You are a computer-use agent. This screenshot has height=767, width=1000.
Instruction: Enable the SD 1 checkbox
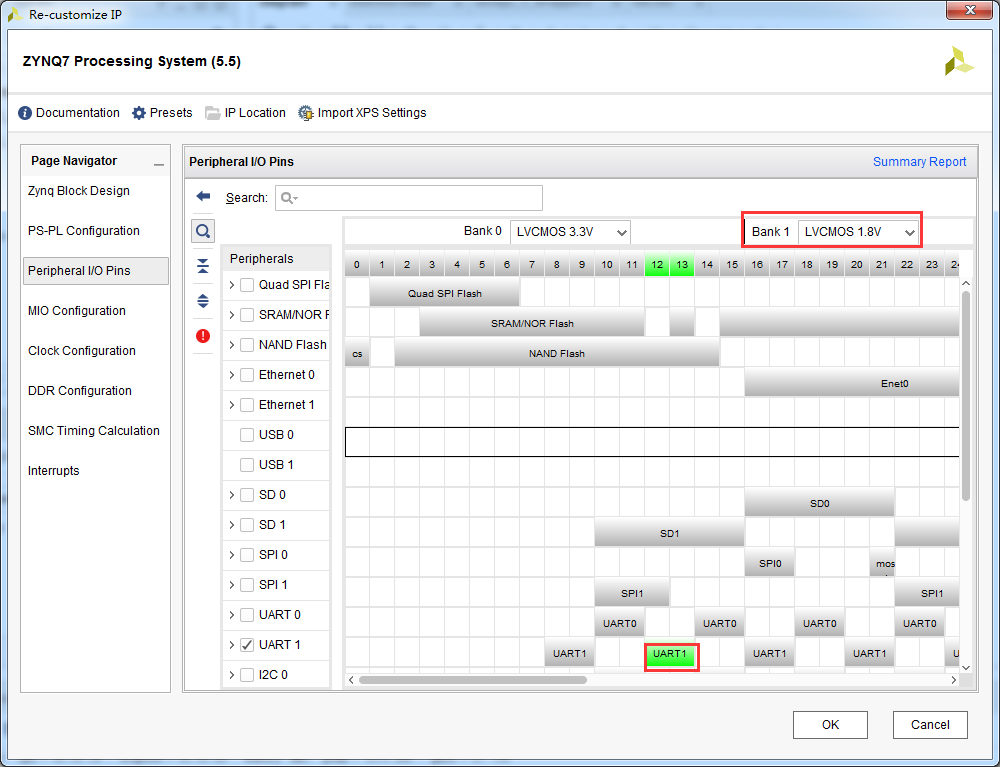tap(247, 525)
